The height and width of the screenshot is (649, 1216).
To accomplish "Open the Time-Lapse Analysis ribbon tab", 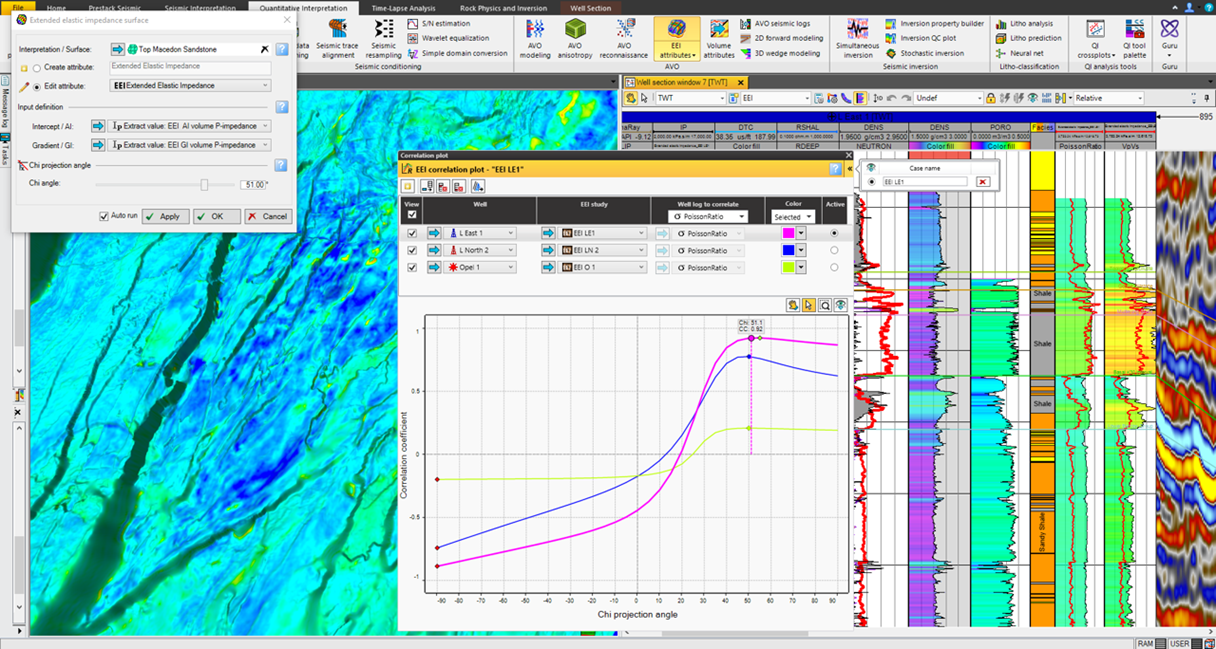I will click(x=406, y=7).
